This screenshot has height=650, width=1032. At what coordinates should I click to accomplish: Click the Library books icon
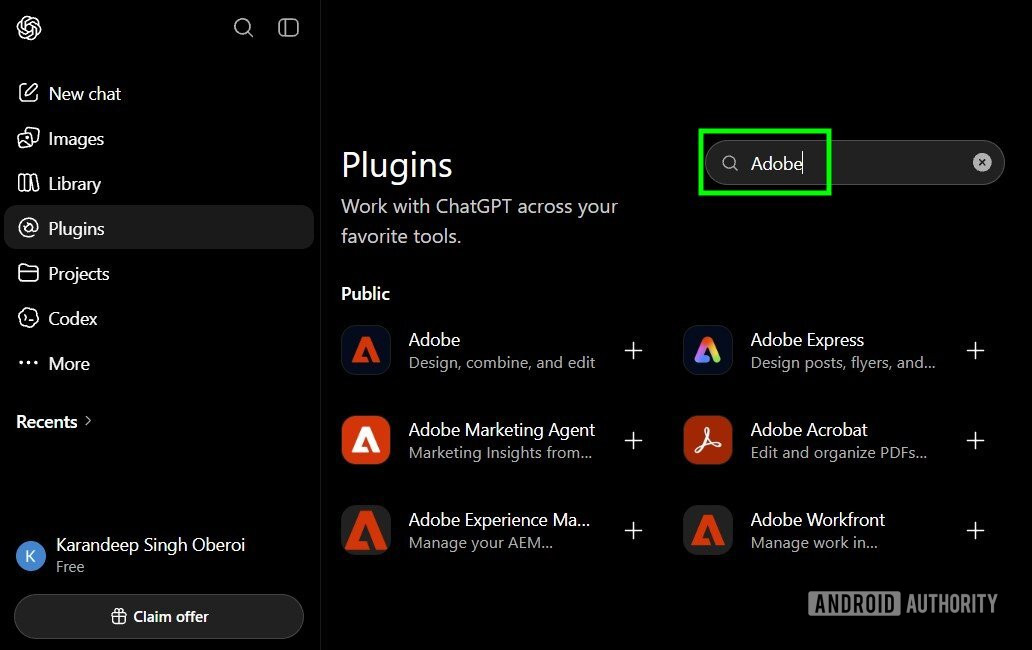pyautogui.click(x=28, y=183)
